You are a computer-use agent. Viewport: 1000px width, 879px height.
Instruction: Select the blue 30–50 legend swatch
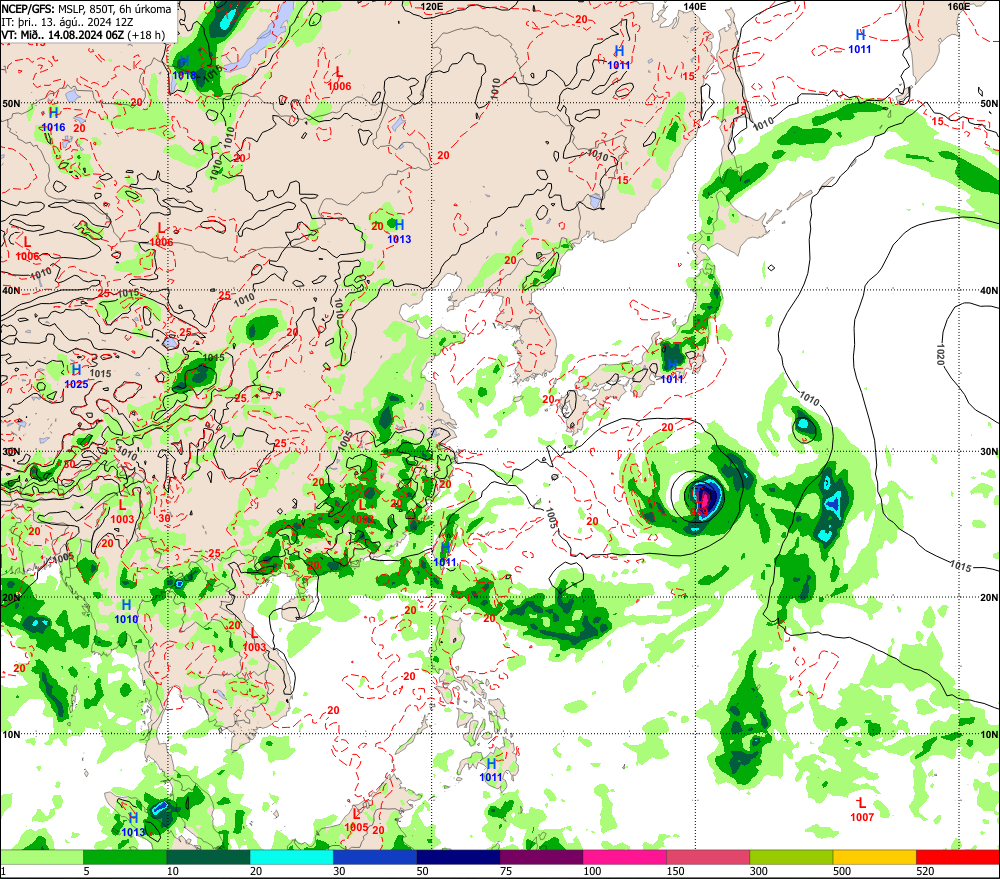tap(375, 857)
